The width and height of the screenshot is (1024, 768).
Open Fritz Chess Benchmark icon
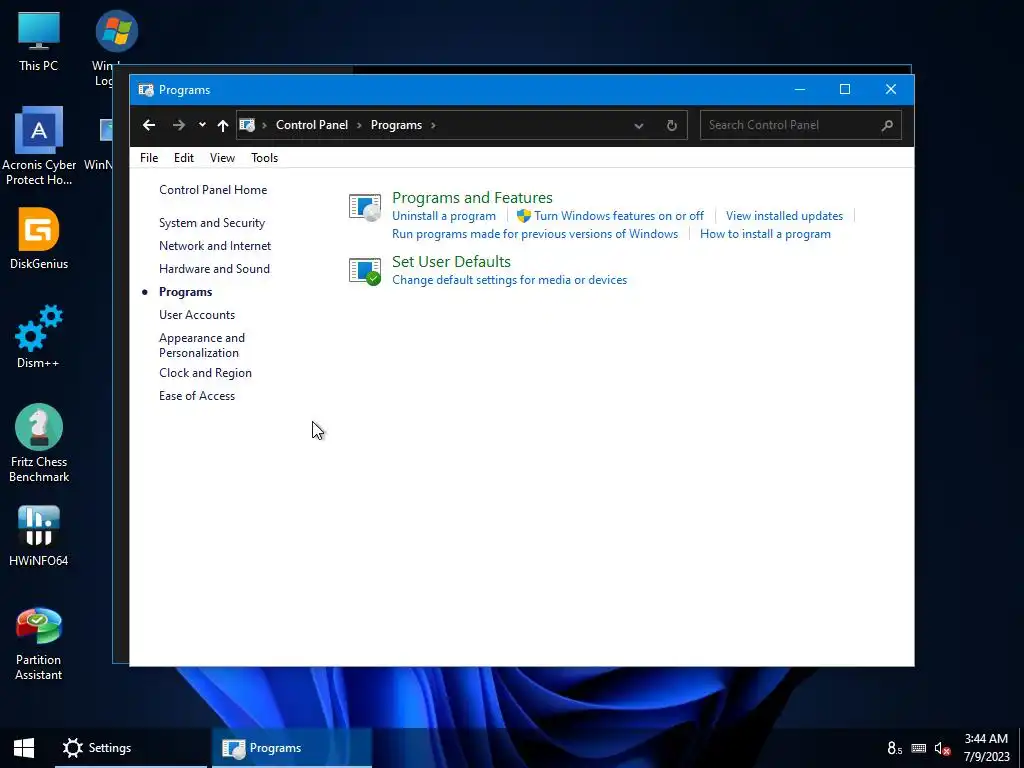(x=39, y=443)
